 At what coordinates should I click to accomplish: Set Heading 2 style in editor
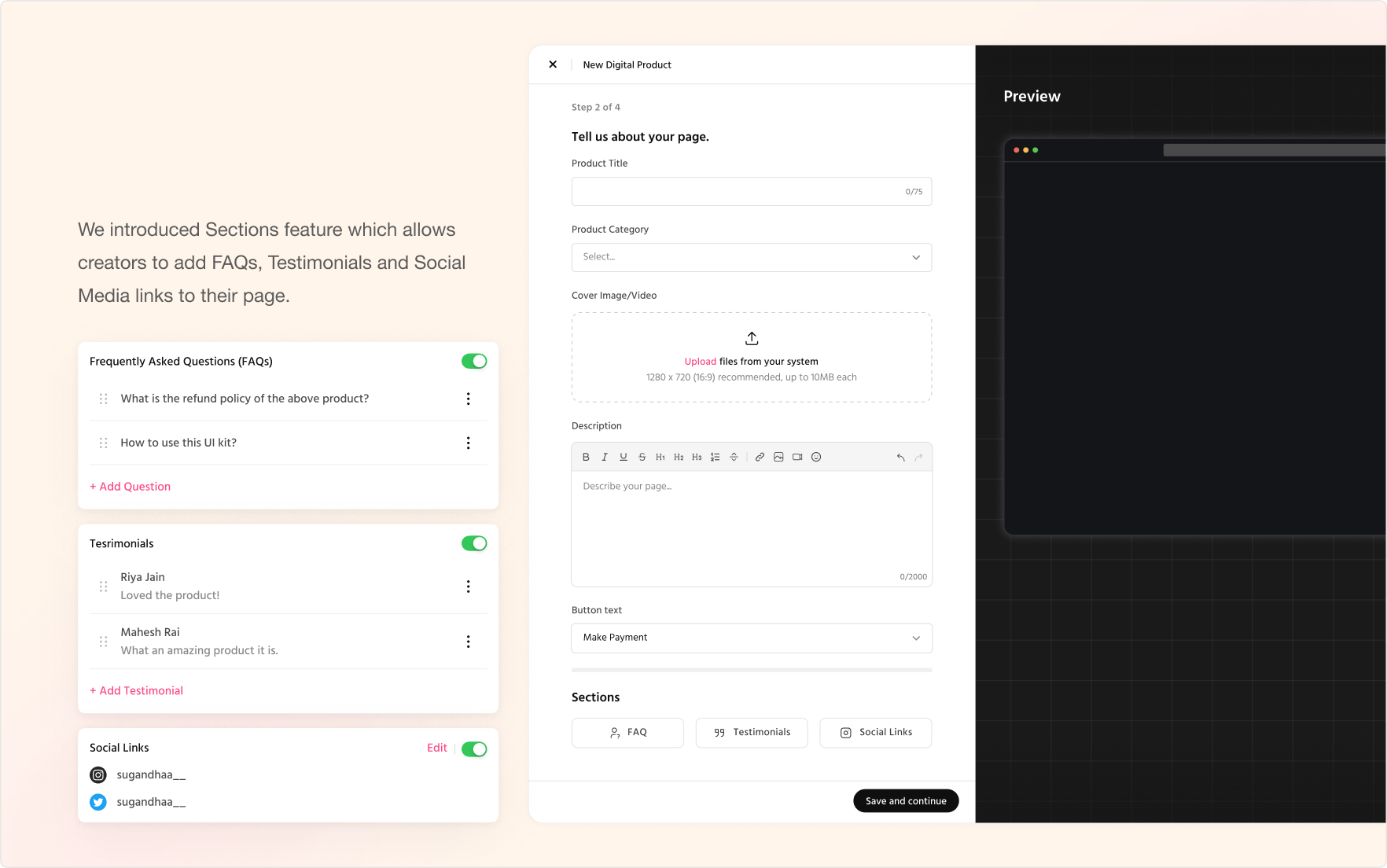tap(679, 457)
